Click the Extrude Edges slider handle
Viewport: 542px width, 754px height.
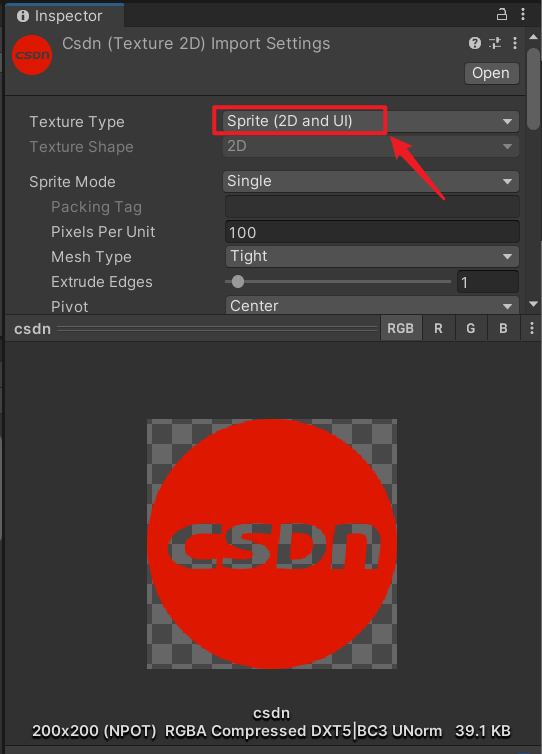tap(238, 282)
